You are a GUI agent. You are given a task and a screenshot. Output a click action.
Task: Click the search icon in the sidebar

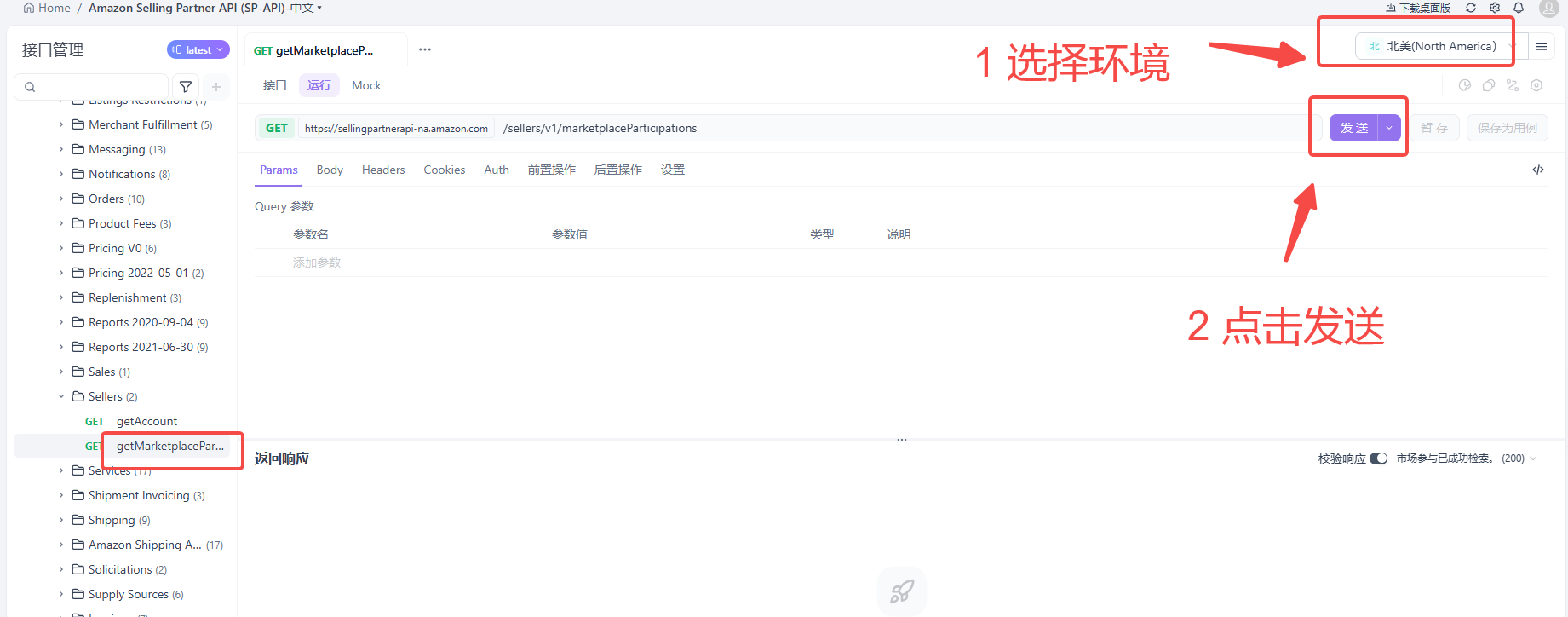(30, 87)
